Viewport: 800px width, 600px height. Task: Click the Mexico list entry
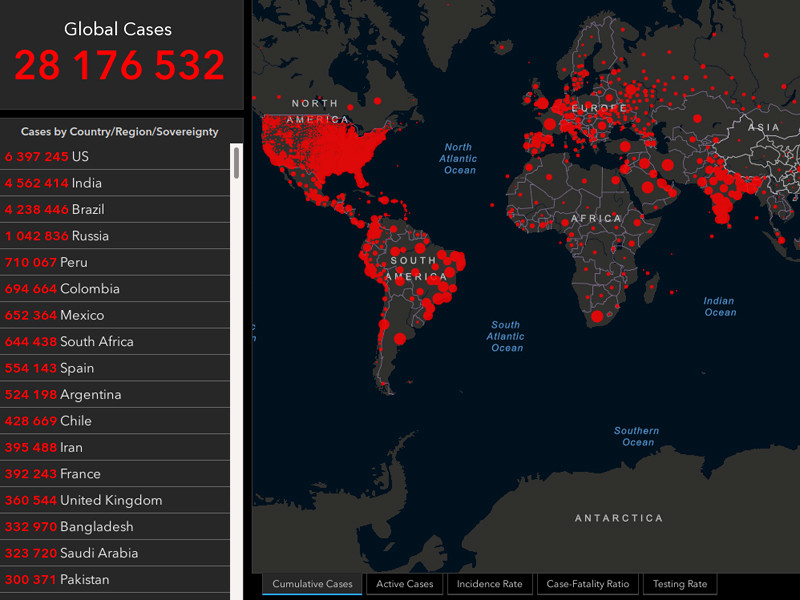[x=115, y=315]
